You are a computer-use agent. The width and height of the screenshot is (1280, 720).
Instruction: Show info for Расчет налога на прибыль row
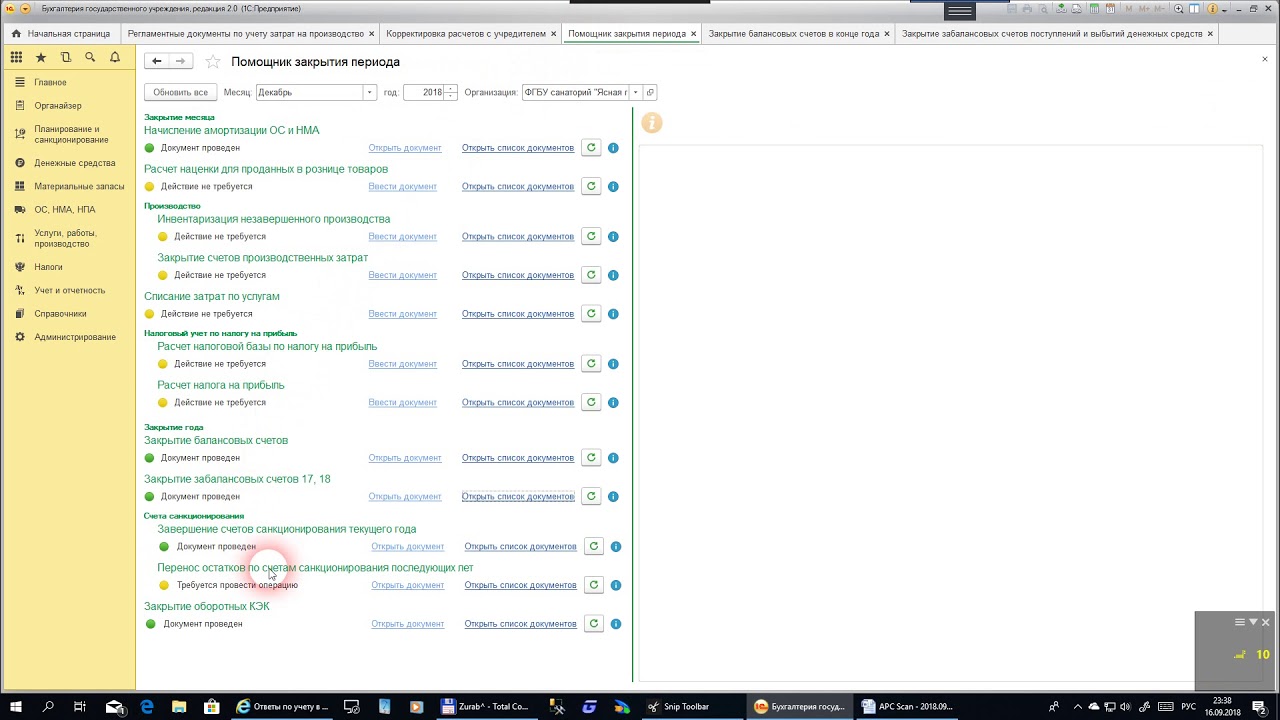tap(613, 402)
